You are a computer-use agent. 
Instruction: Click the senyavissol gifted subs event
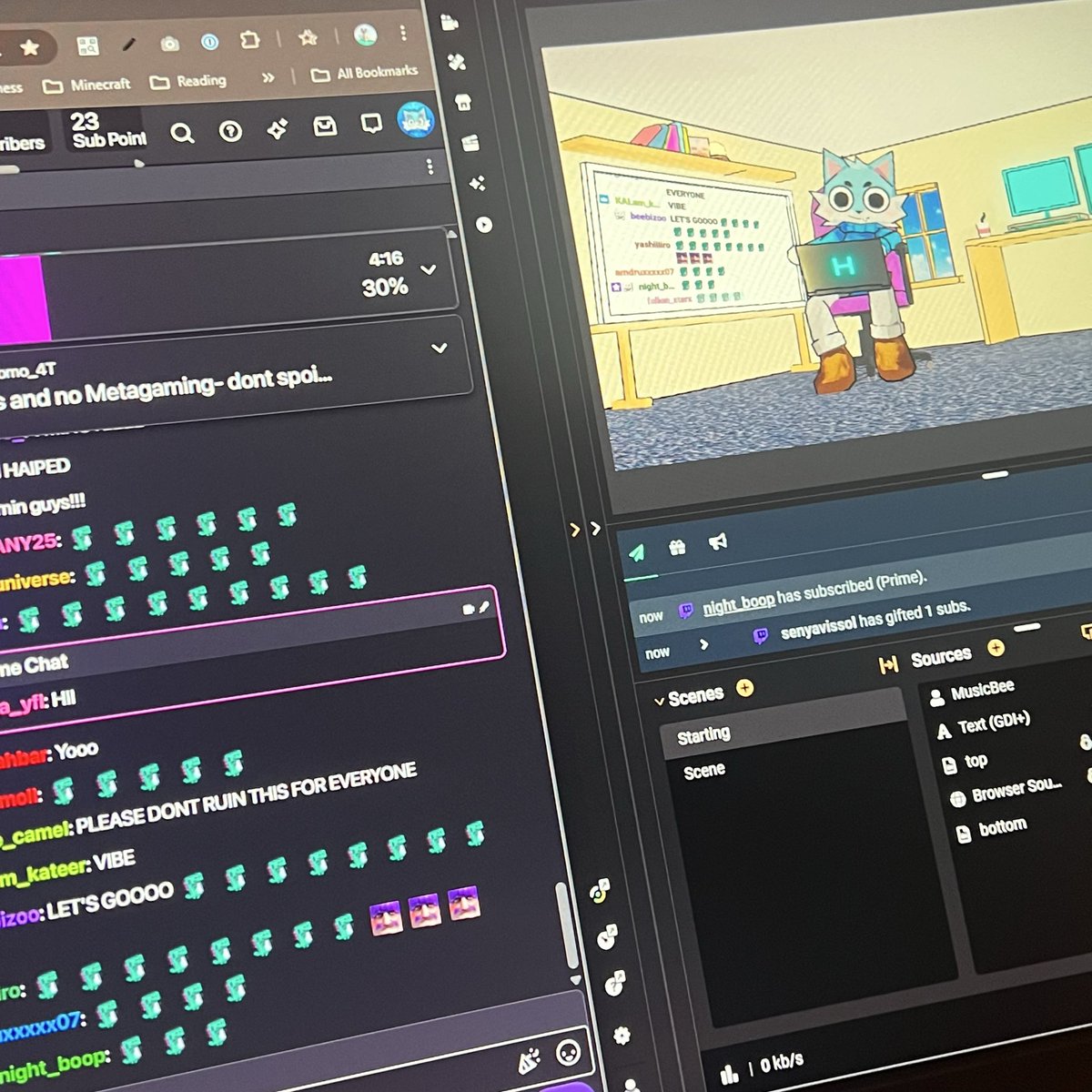tap(875, 621)
